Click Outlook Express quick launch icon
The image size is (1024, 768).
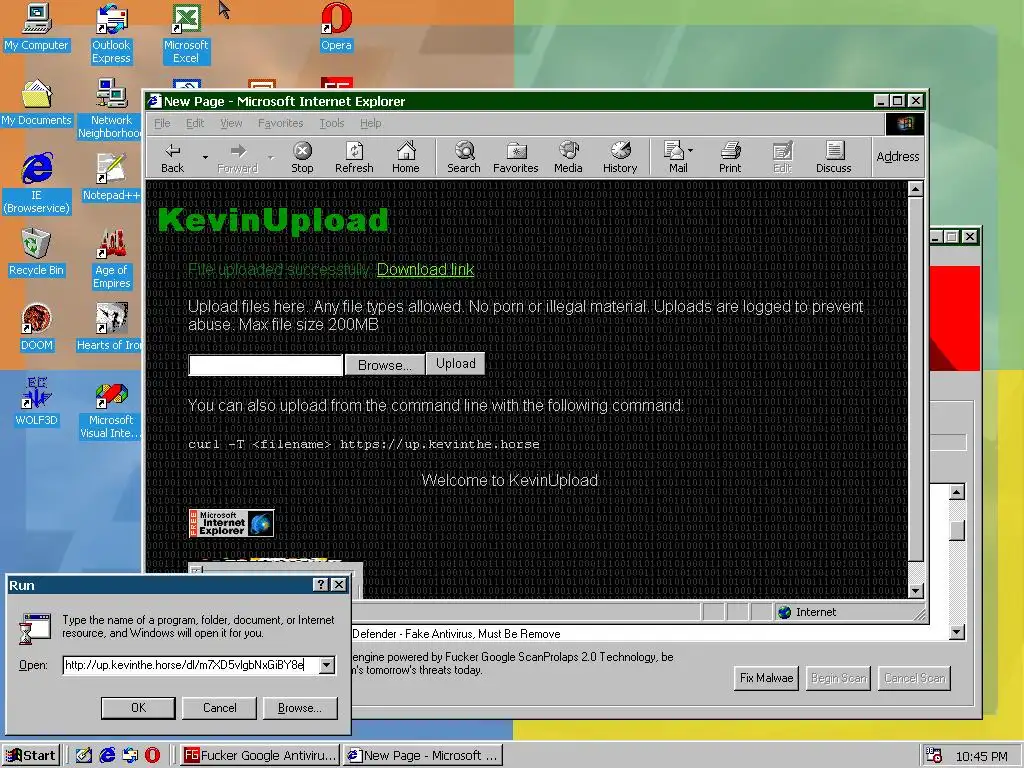tap(130, 756)
